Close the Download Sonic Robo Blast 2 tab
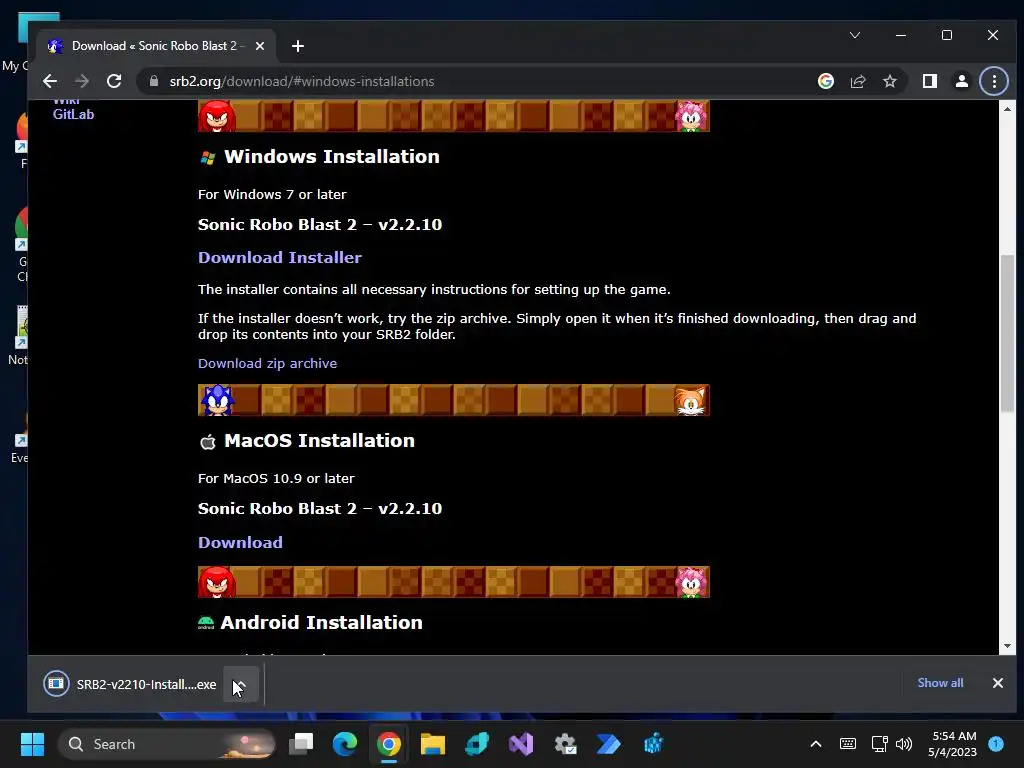 [x=260, y=46]
